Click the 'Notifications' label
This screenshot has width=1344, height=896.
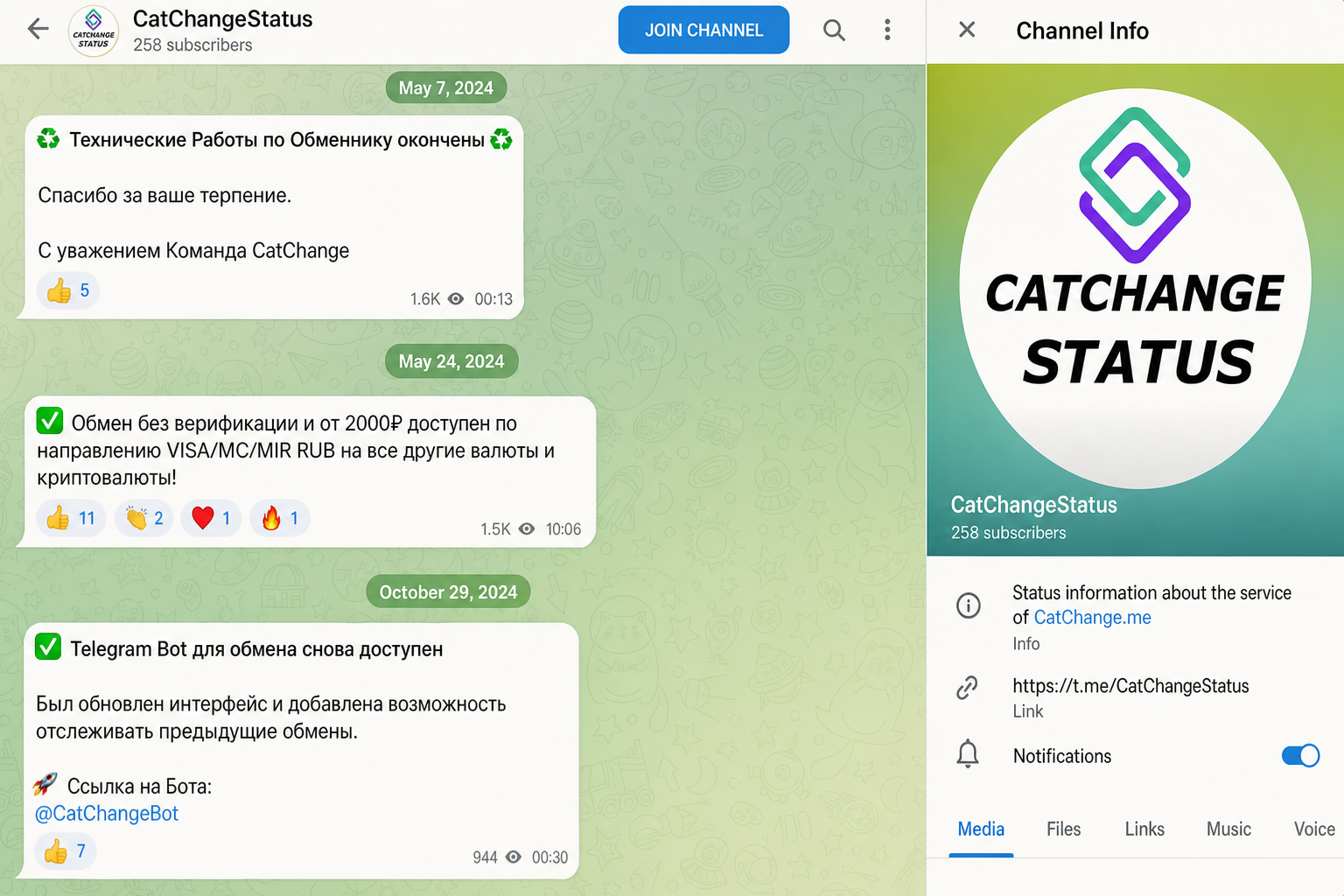click(x=1062, y=756)
